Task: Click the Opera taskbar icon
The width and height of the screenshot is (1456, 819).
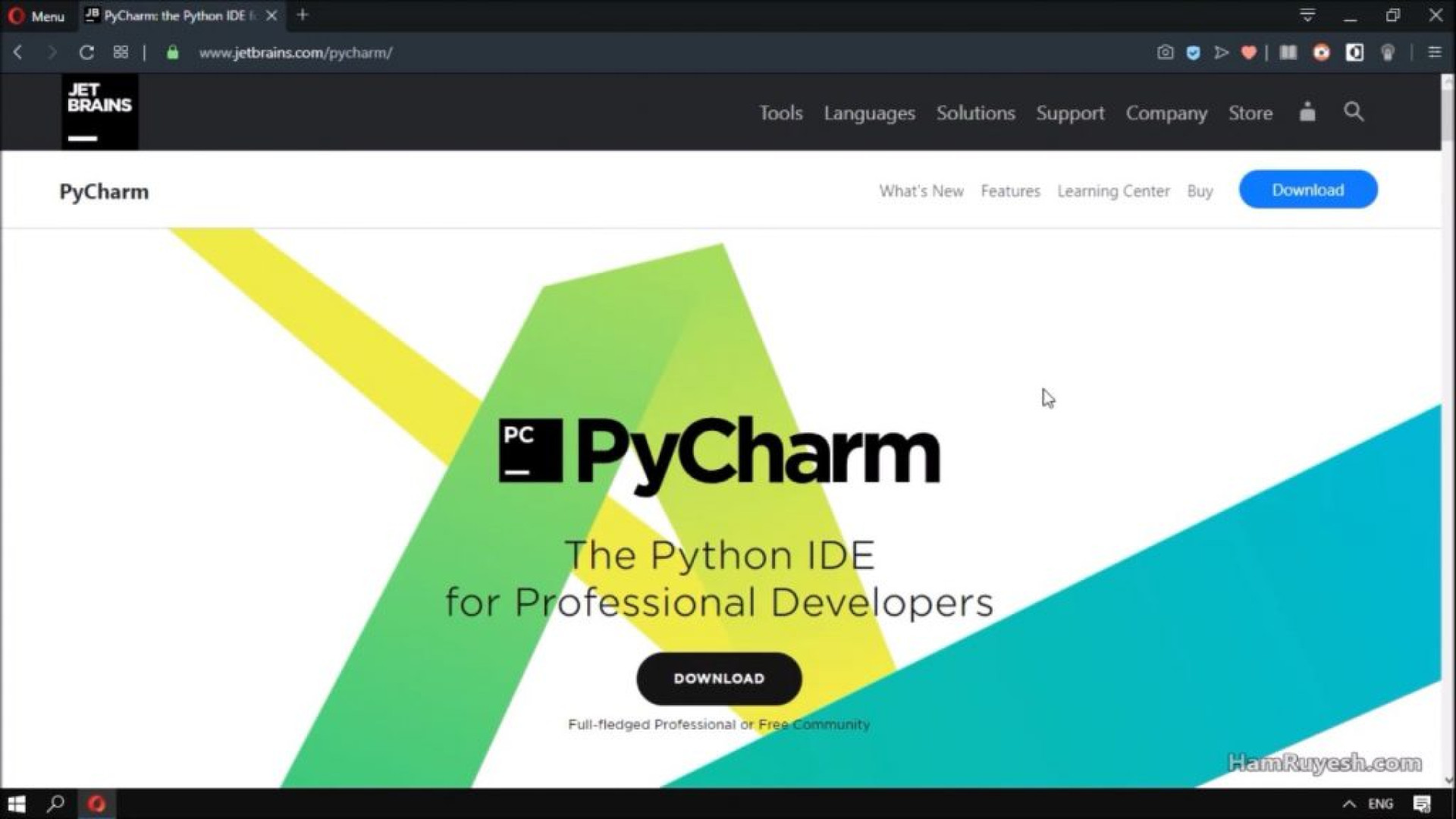Action: (96, 804)
